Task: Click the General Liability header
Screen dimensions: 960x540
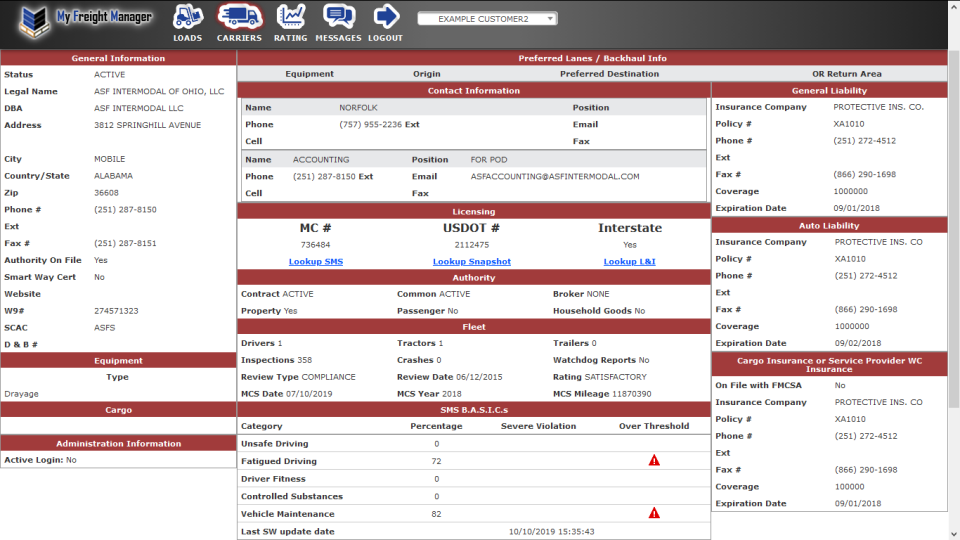Action: 829,91
